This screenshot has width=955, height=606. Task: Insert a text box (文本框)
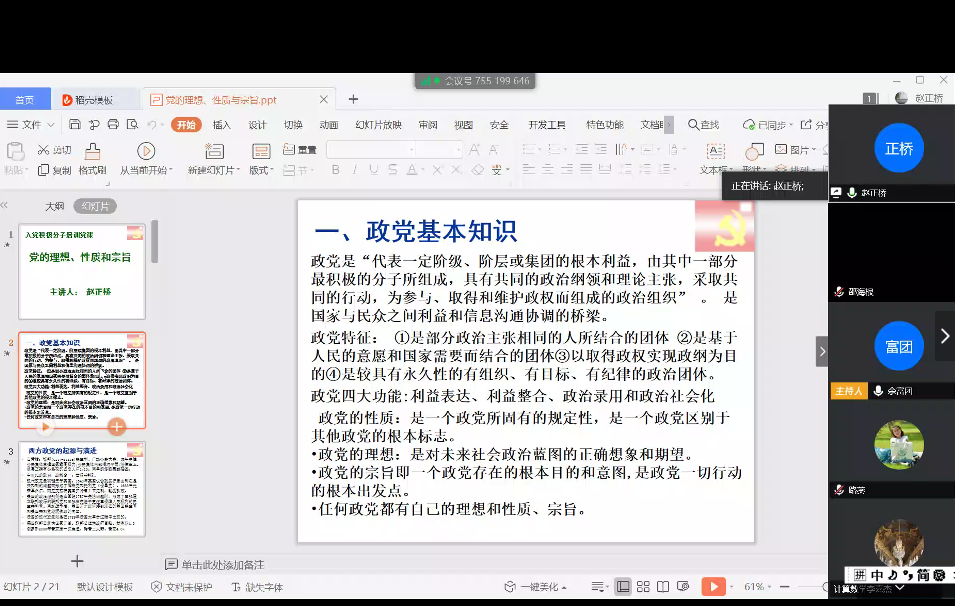[x=715, y=152]
